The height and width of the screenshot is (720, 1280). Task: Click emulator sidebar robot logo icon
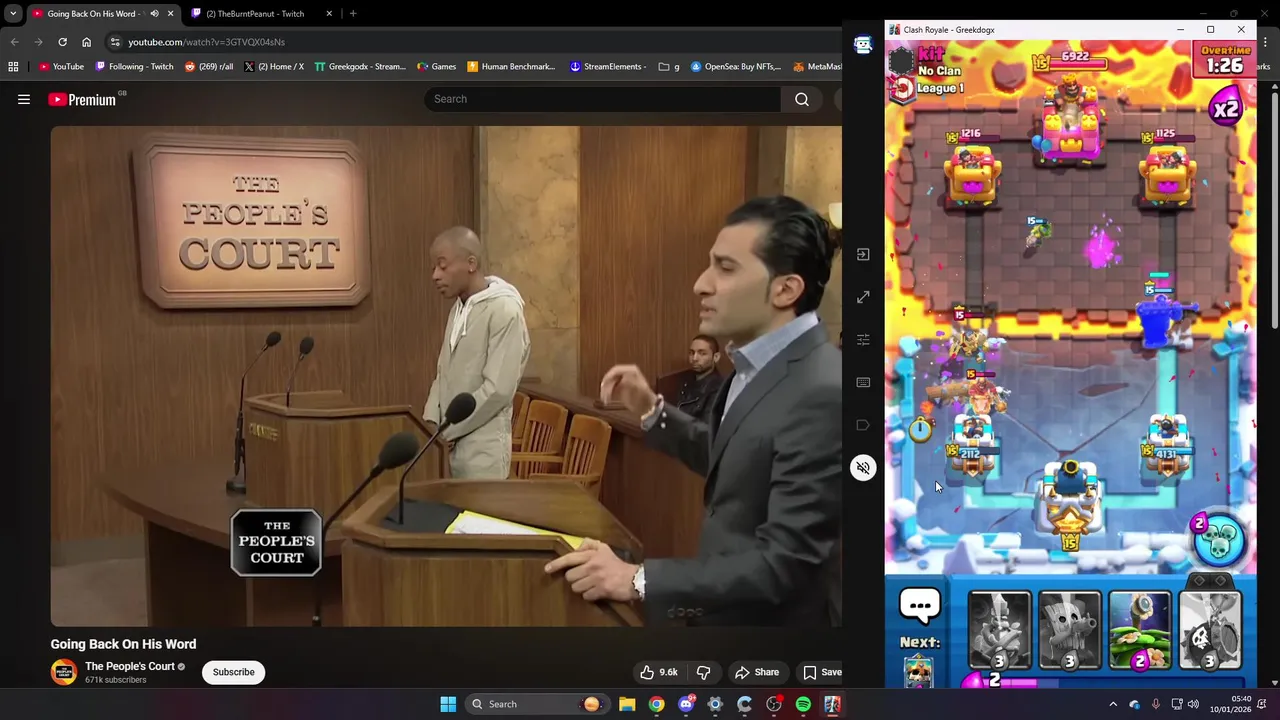coord(863,44)
